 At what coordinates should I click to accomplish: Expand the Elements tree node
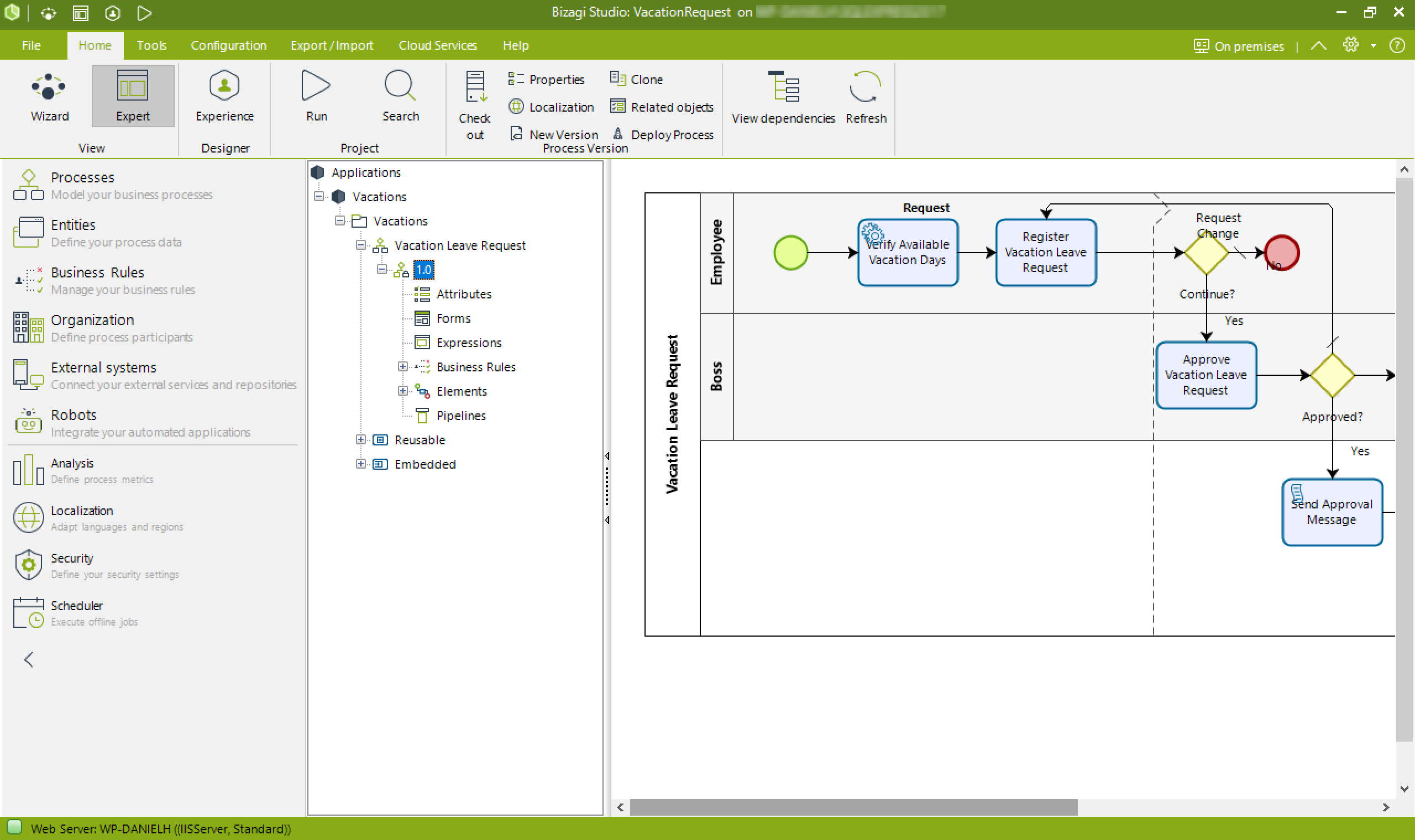[x=402, y=391]
